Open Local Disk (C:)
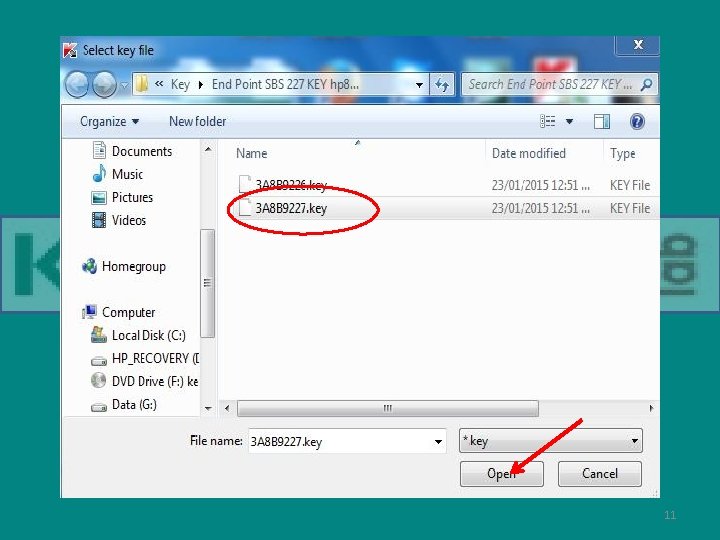Viewport: 720px width, 540px height. [148, 335]
